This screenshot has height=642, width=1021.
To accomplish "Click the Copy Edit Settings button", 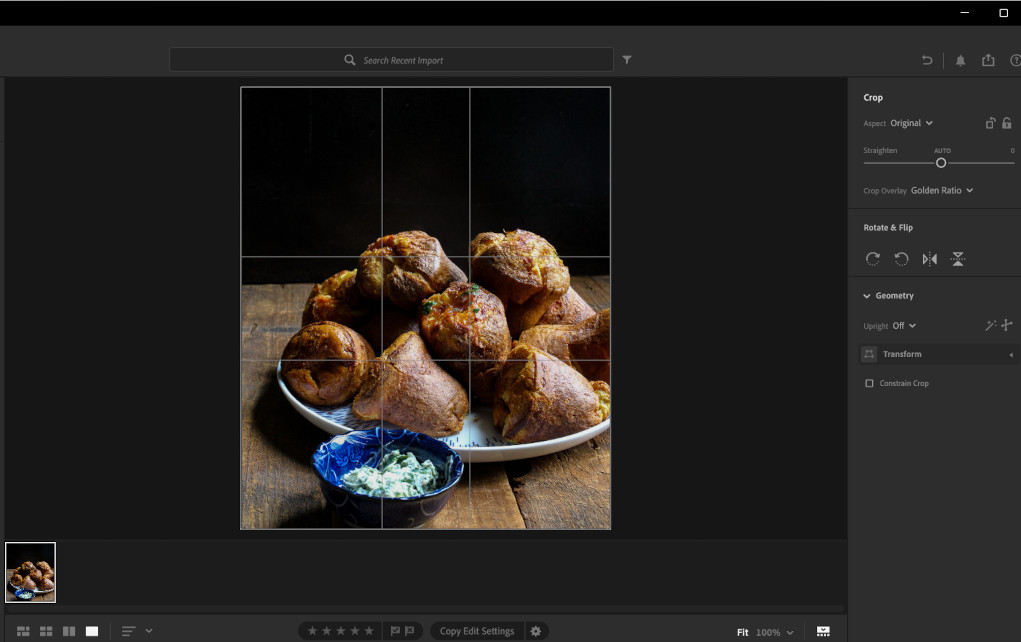I will [x=477, y=631].
